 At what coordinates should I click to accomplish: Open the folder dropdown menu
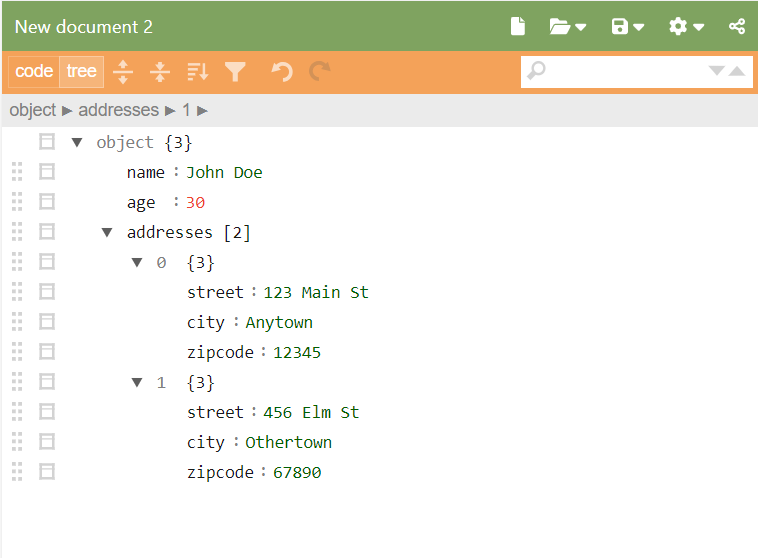click(568, 27)
